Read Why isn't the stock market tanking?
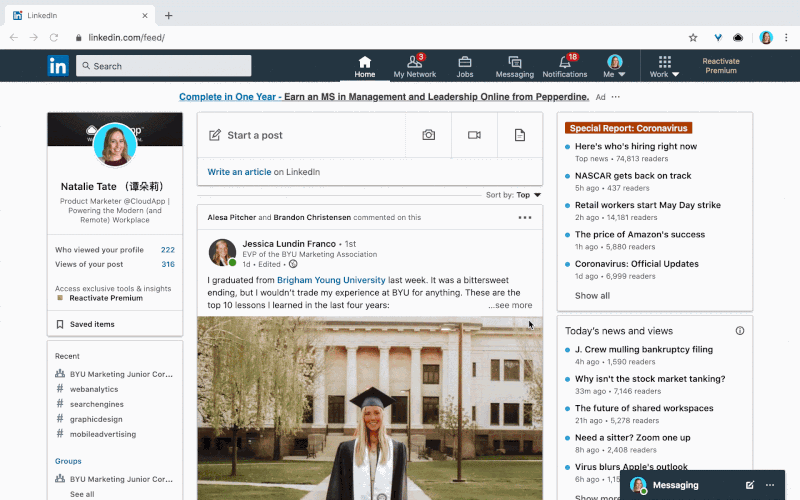The width and height of the screenshot is (800, 500). (650, 379)
